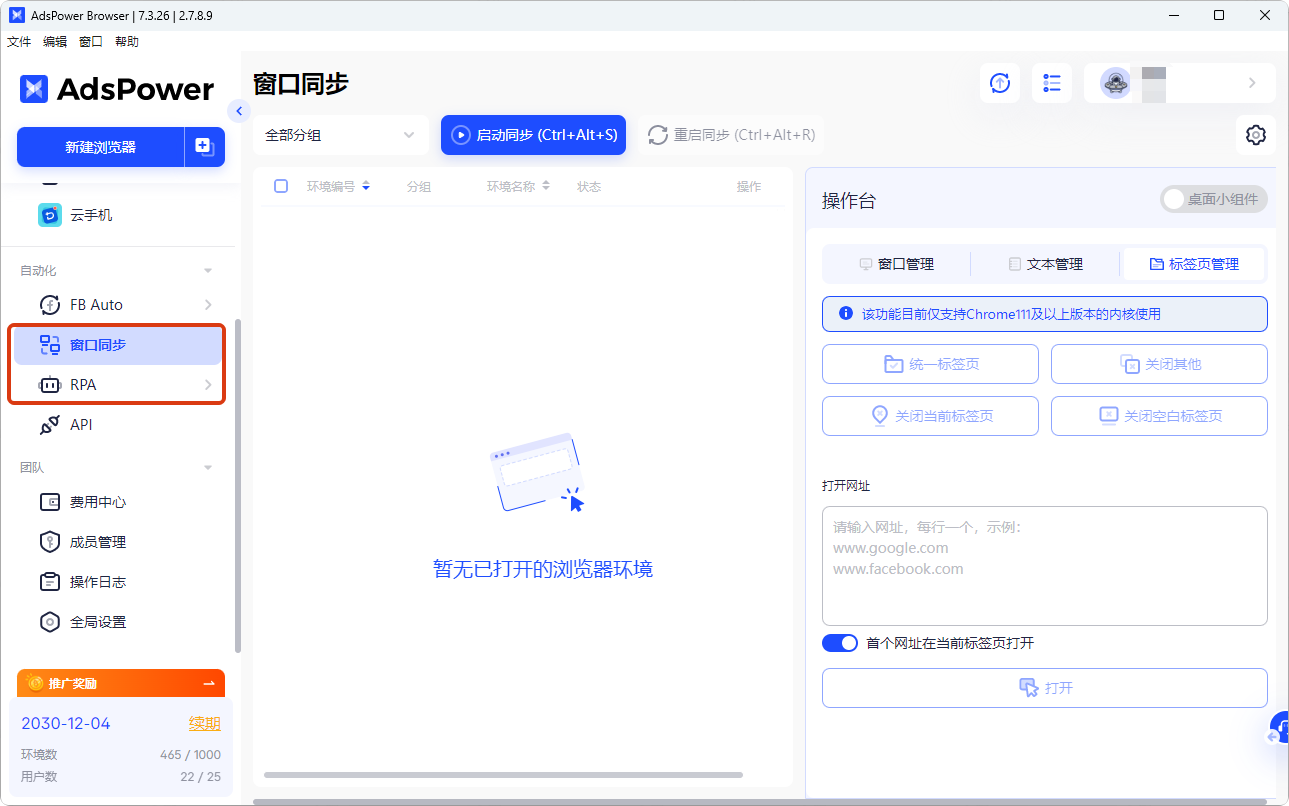
Task: Open the settings gear icon
Action: click(1255, 135)
